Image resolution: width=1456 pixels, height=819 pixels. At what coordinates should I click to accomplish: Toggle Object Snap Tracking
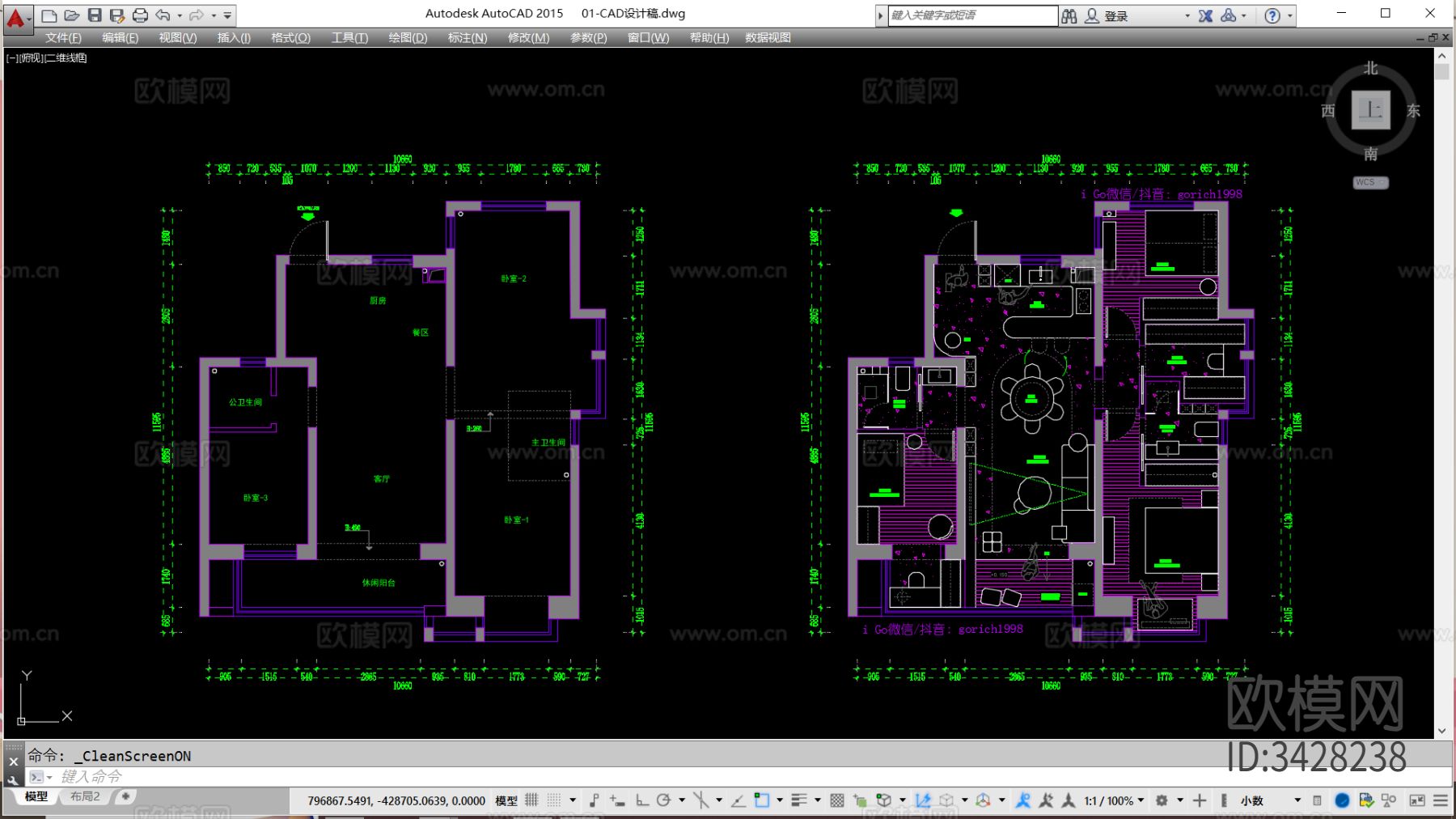[739, 800]
